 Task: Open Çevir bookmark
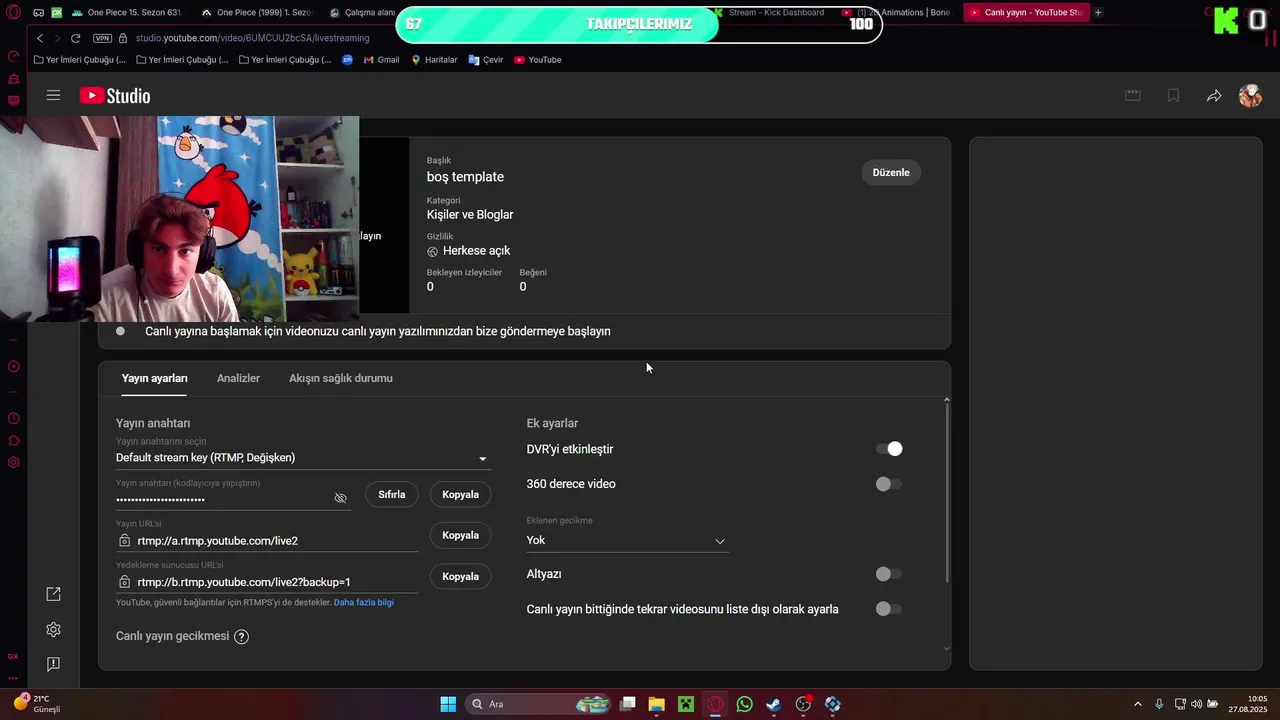tap(485, 60)
